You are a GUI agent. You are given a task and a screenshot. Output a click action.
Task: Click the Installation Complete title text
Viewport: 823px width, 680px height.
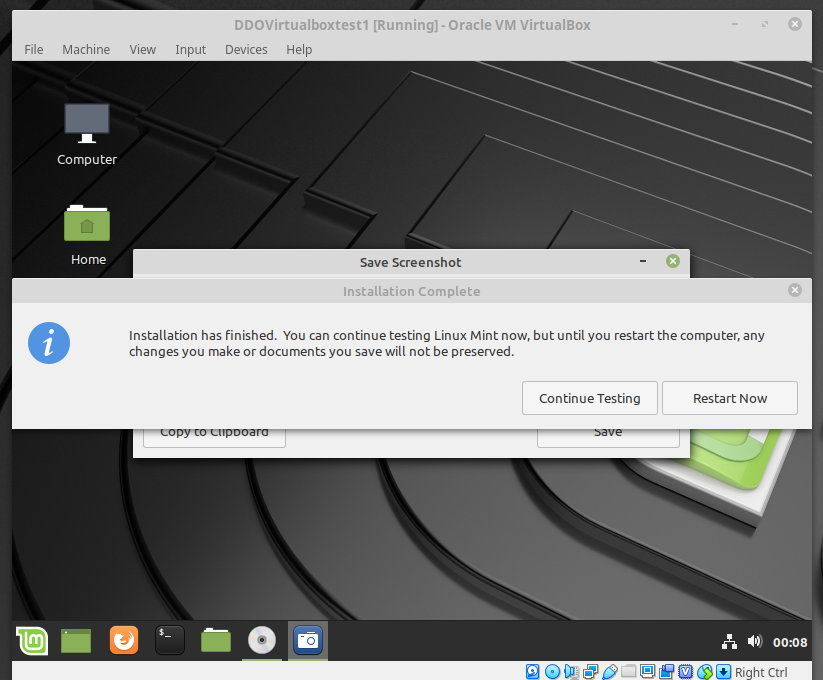(412, 291)
